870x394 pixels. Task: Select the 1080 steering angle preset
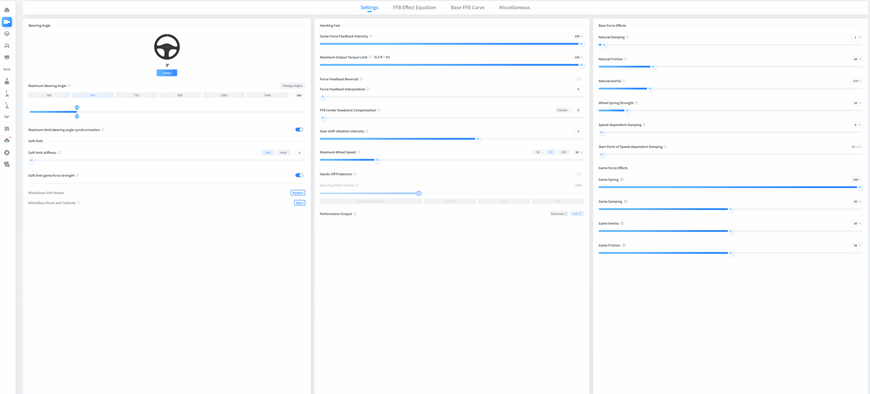[x=224, y=95]
